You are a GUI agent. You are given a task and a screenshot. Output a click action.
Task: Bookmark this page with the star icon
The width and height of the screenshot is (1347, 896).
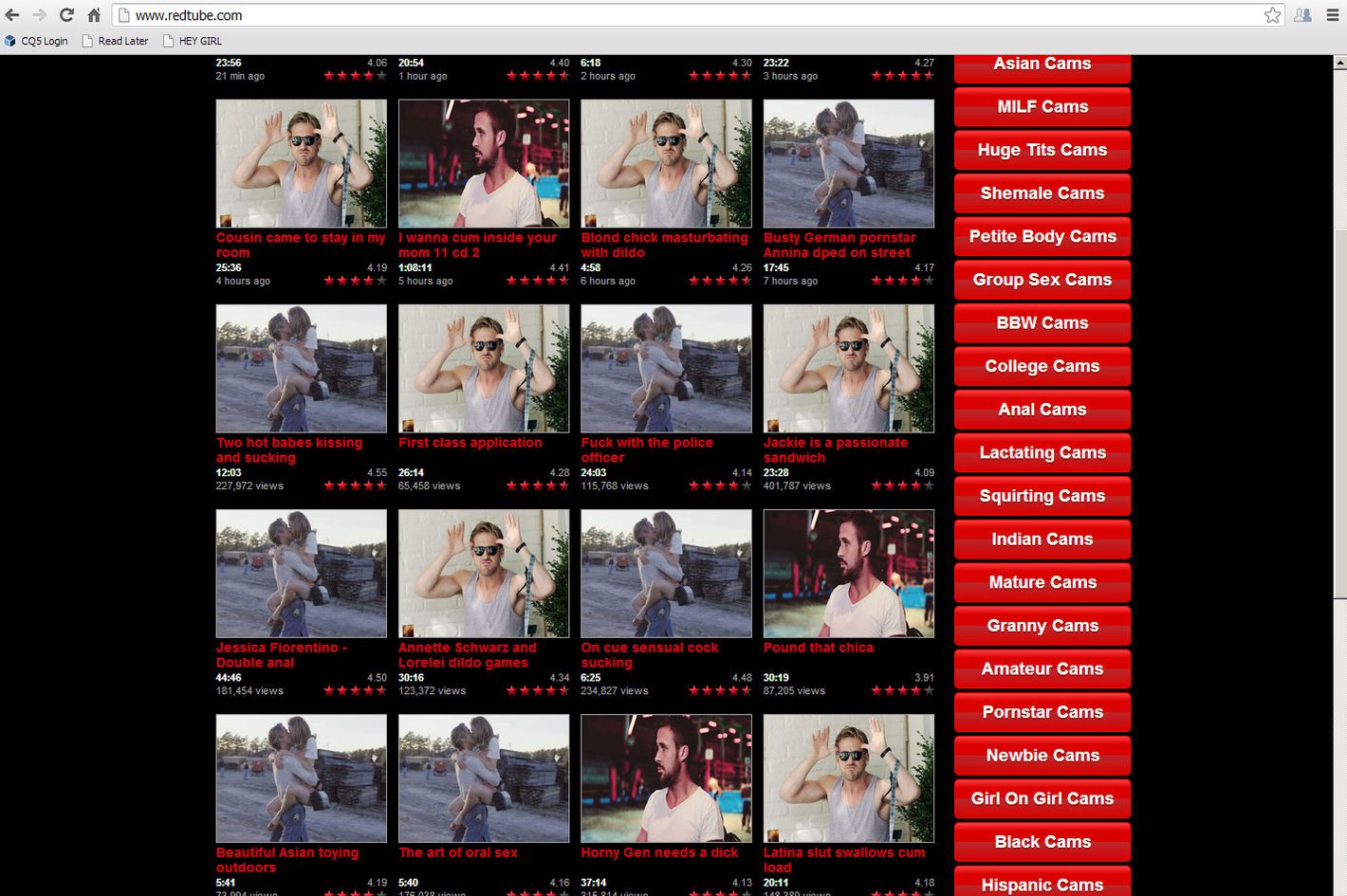(x=1272, y=15)
